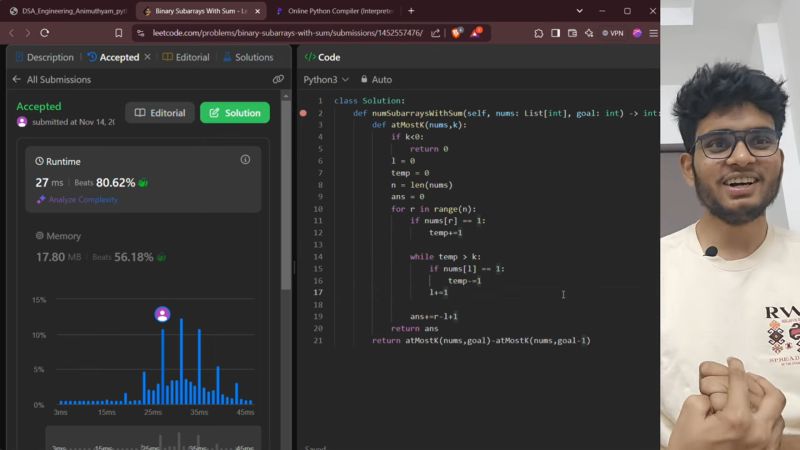
Task: Open browser extensions puzzle icon
Action: [539, 33]
